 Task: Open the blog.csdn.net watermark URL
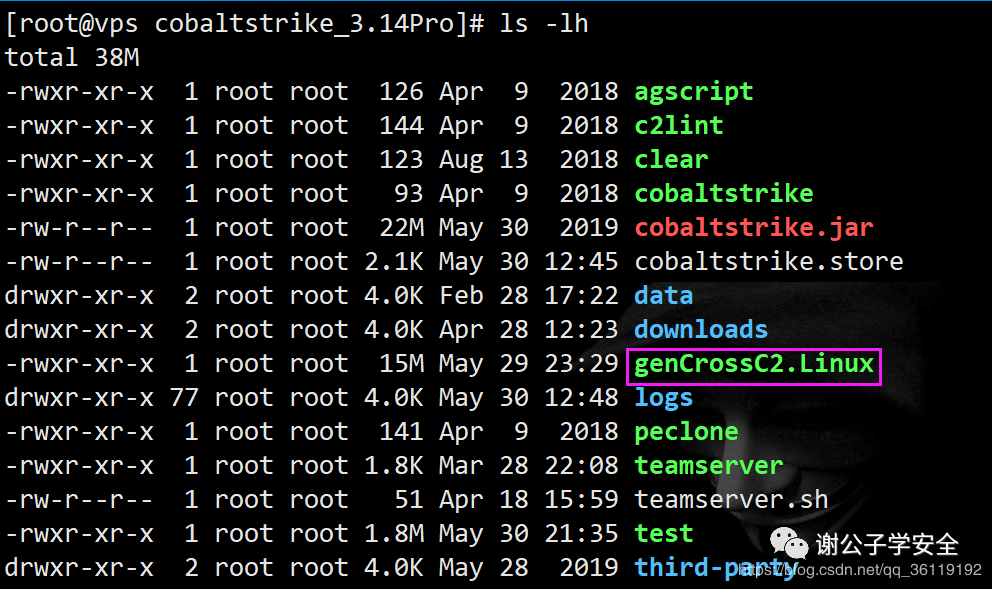click(x=860, y=570)
